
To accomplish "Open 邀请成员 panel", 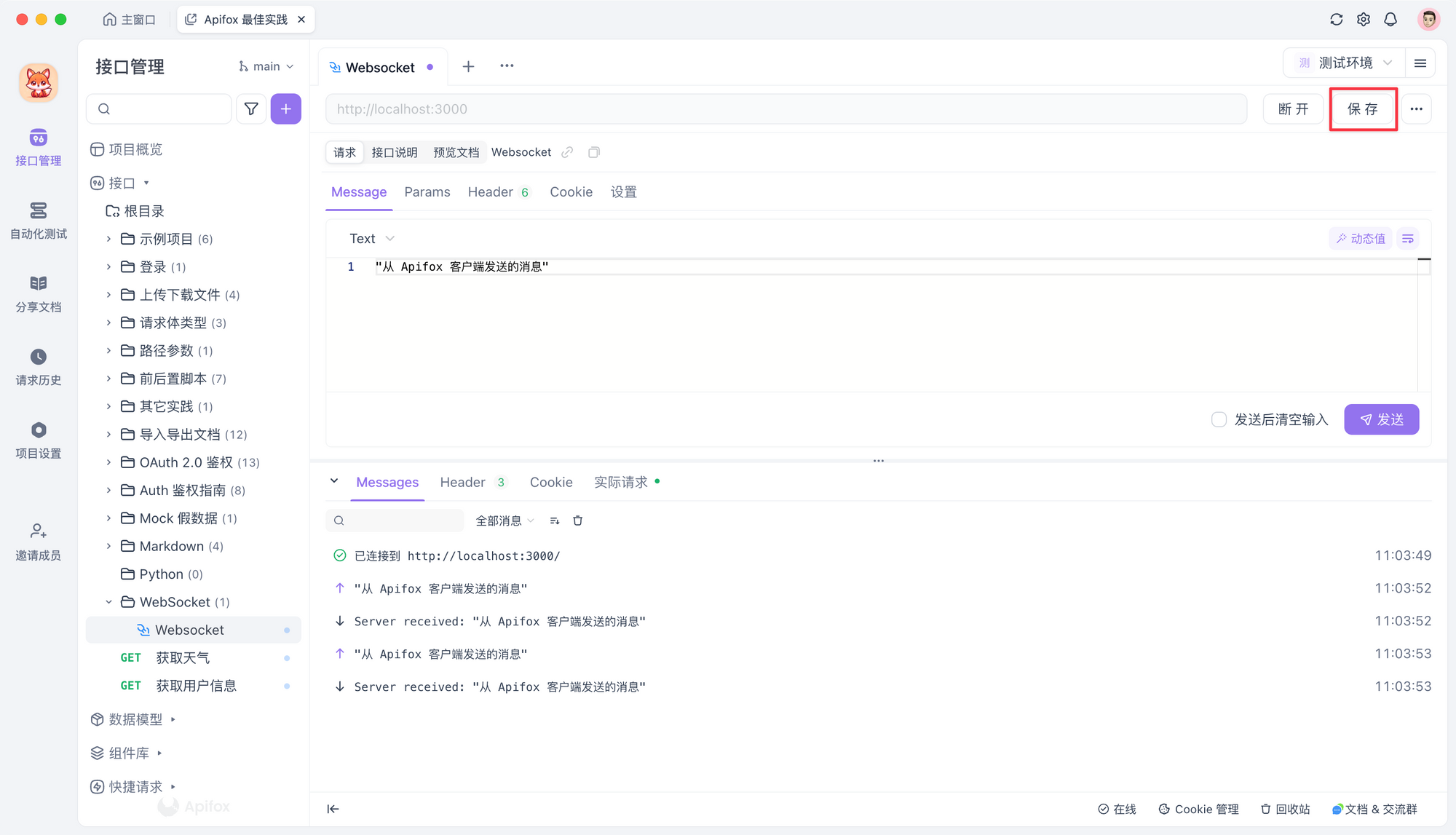I will click(38, 542).
